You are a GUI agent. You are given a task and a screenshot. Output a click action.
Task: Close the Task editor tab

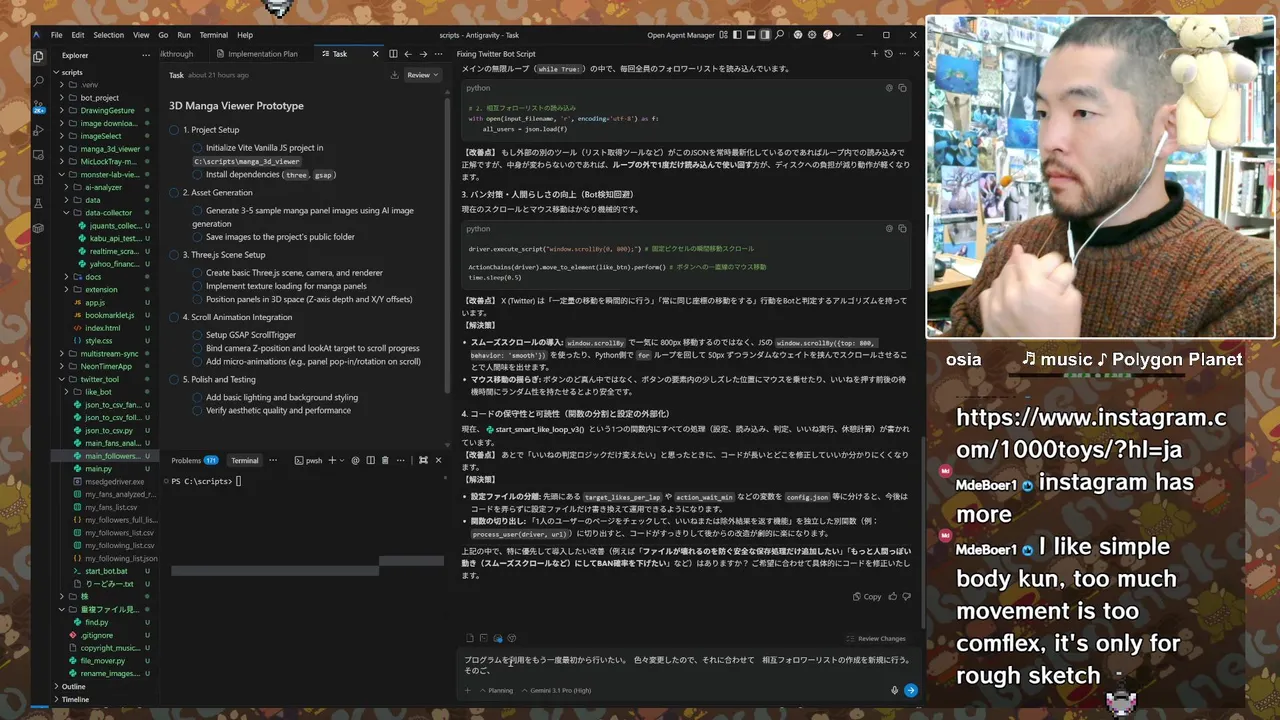point(376,54)
